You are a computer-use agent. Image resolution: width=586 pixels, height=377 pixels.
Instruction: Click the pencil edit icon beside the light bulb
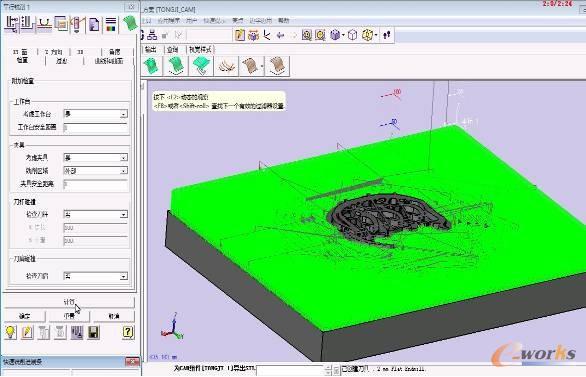(x=27, y=332)
